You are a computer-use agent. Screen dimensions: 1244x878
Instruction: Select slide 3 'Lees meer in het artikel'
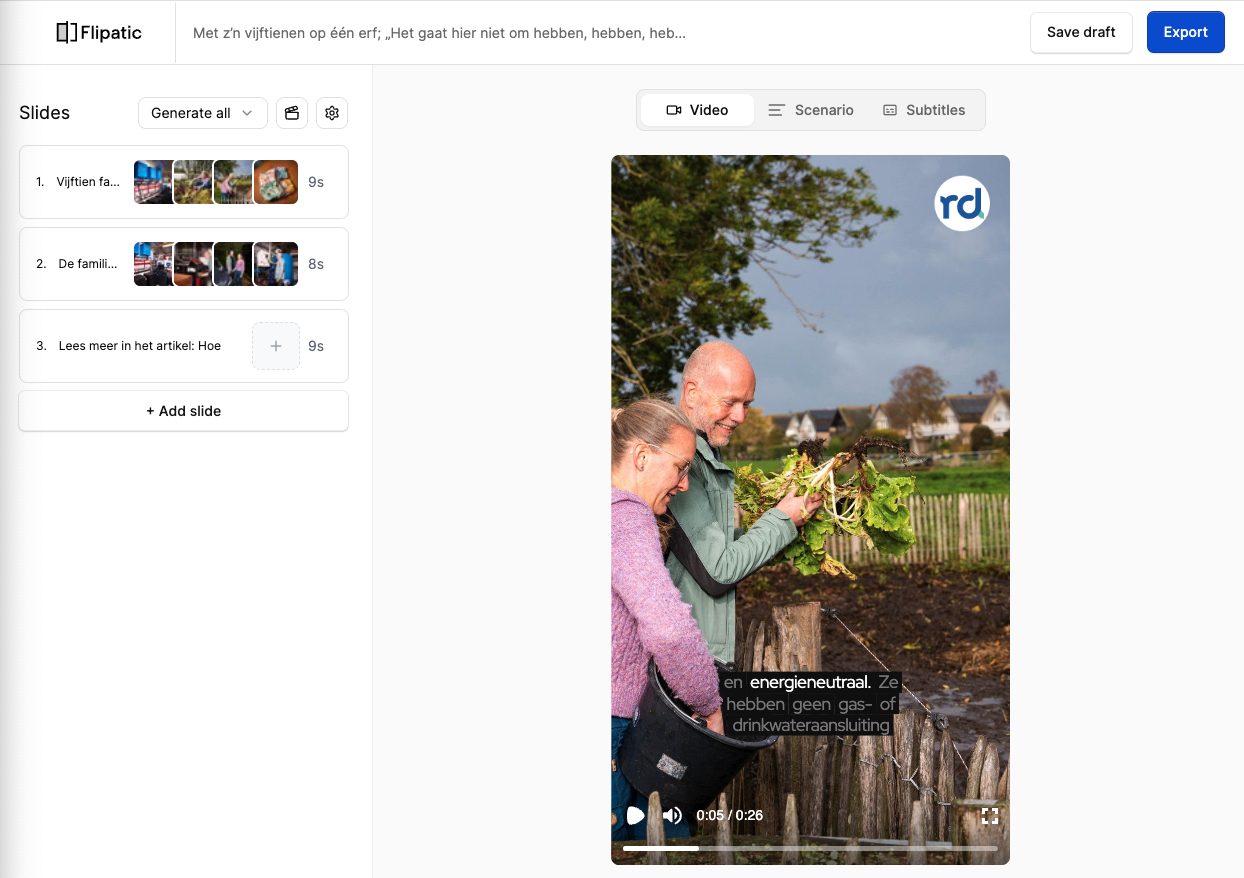tap(184, 346)
